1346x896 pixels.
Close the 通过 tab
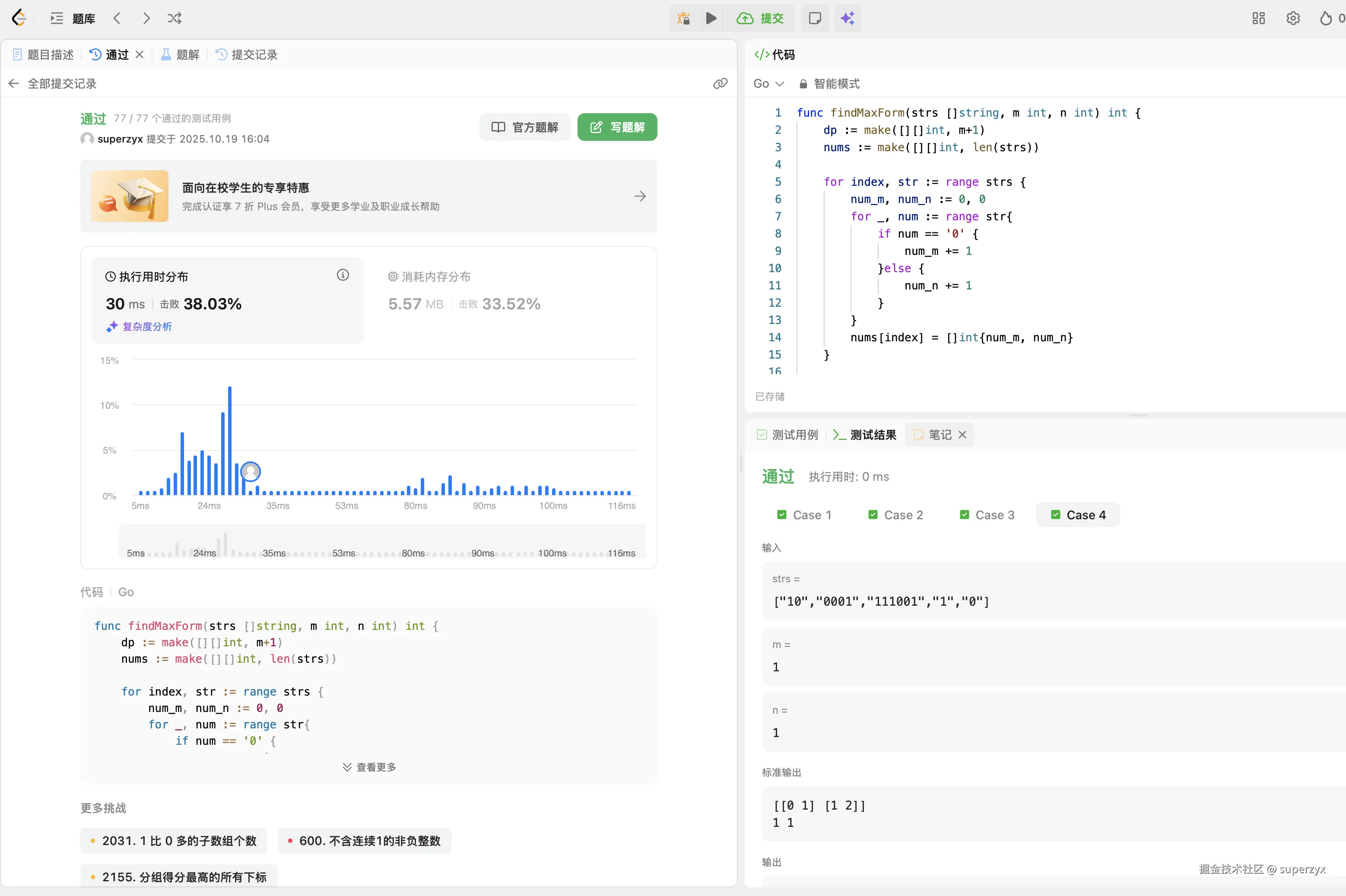(x=140, y=54)
